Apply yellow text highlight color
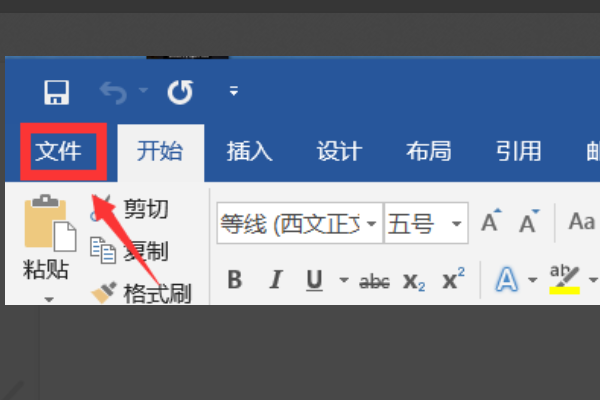The image size is (600, 400). pyautogui.click(x=565, y=279)
